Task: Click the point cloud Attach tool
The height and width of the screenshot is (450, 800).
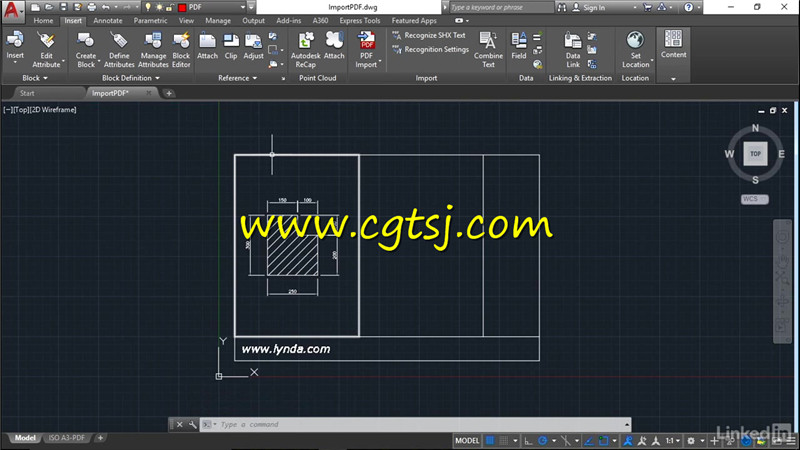Action: tap(334, 46)
